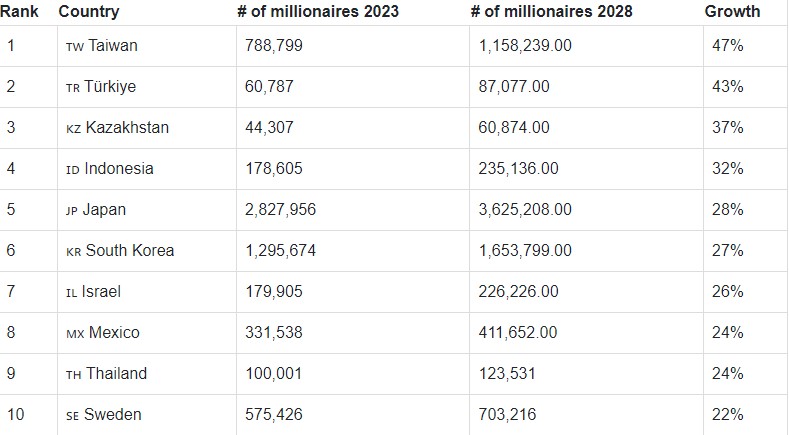The image size is (789, 435).
Task: Click the KR code before South Korea
Action: (x=73, y=252)
